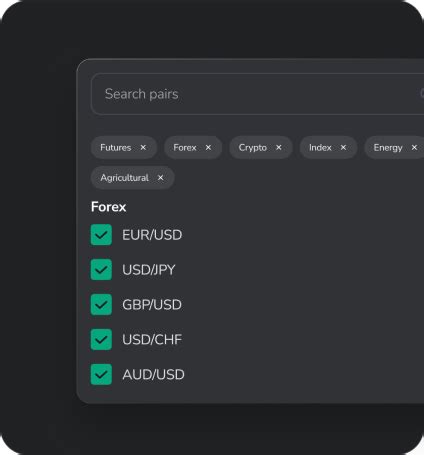The width and height of the screenshot is (424, 455).
Task: Untick the USD/CHF checkbox
Action: (101, 339)
